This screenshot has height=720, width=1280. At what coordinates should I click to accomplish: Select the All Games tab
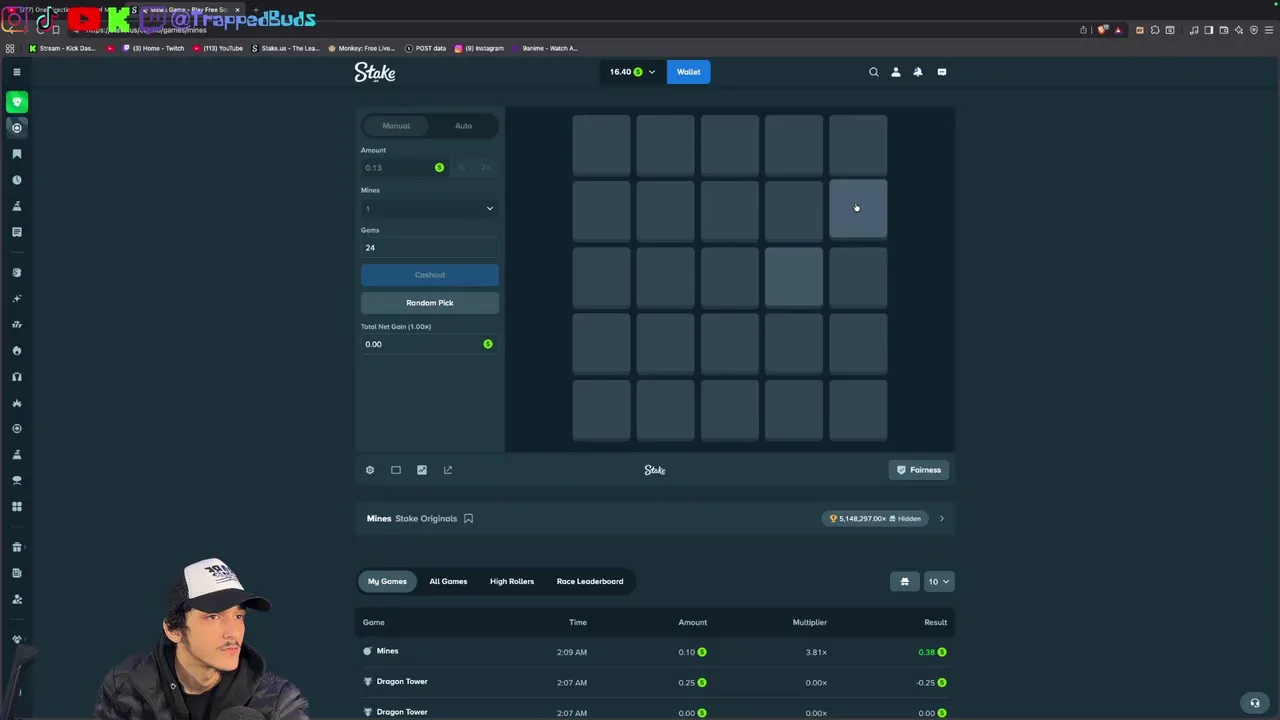click(448, 582)
